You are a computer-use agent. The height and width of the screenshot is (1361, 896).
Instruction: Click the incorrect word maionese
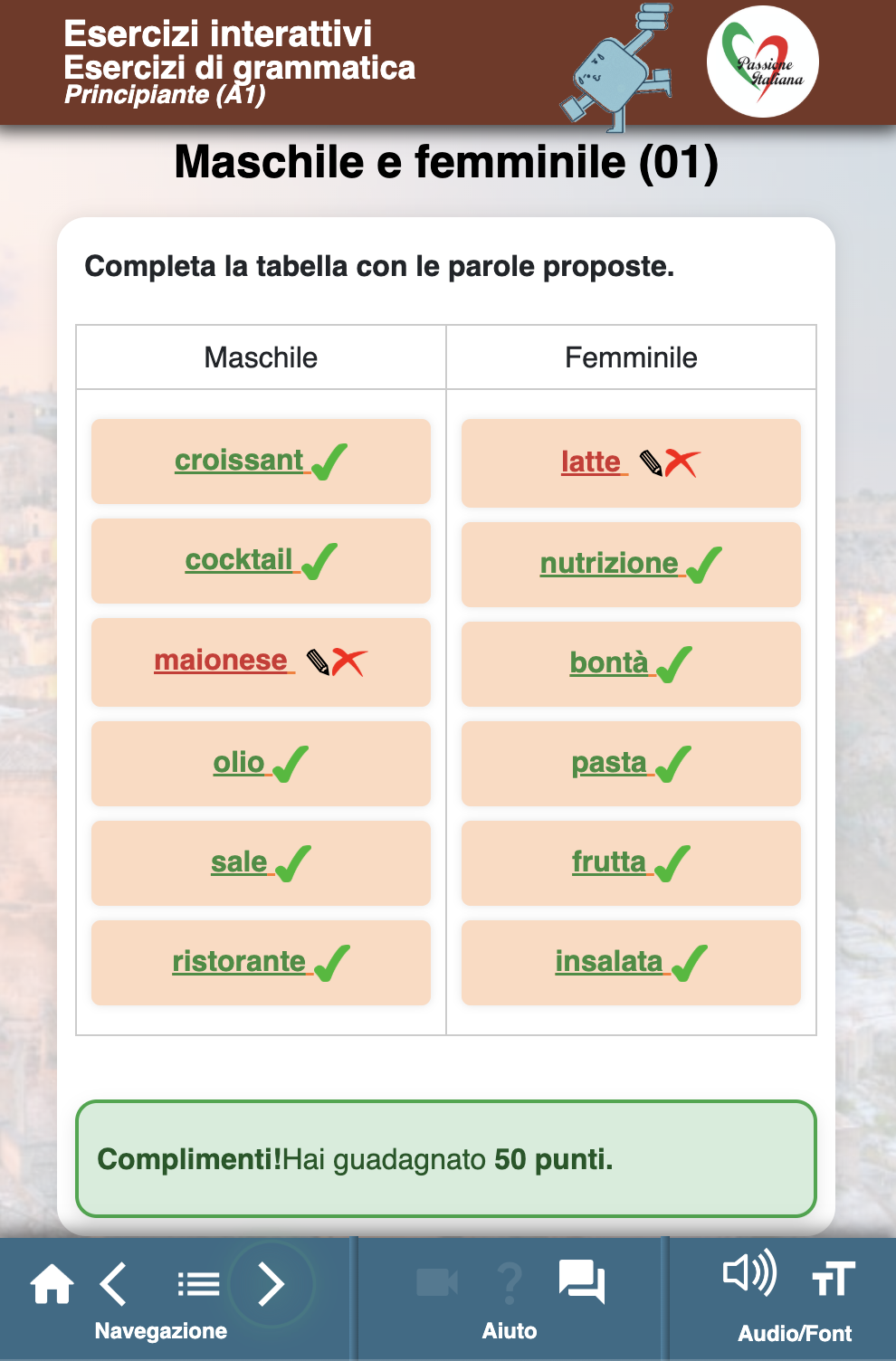click(221, 661)
